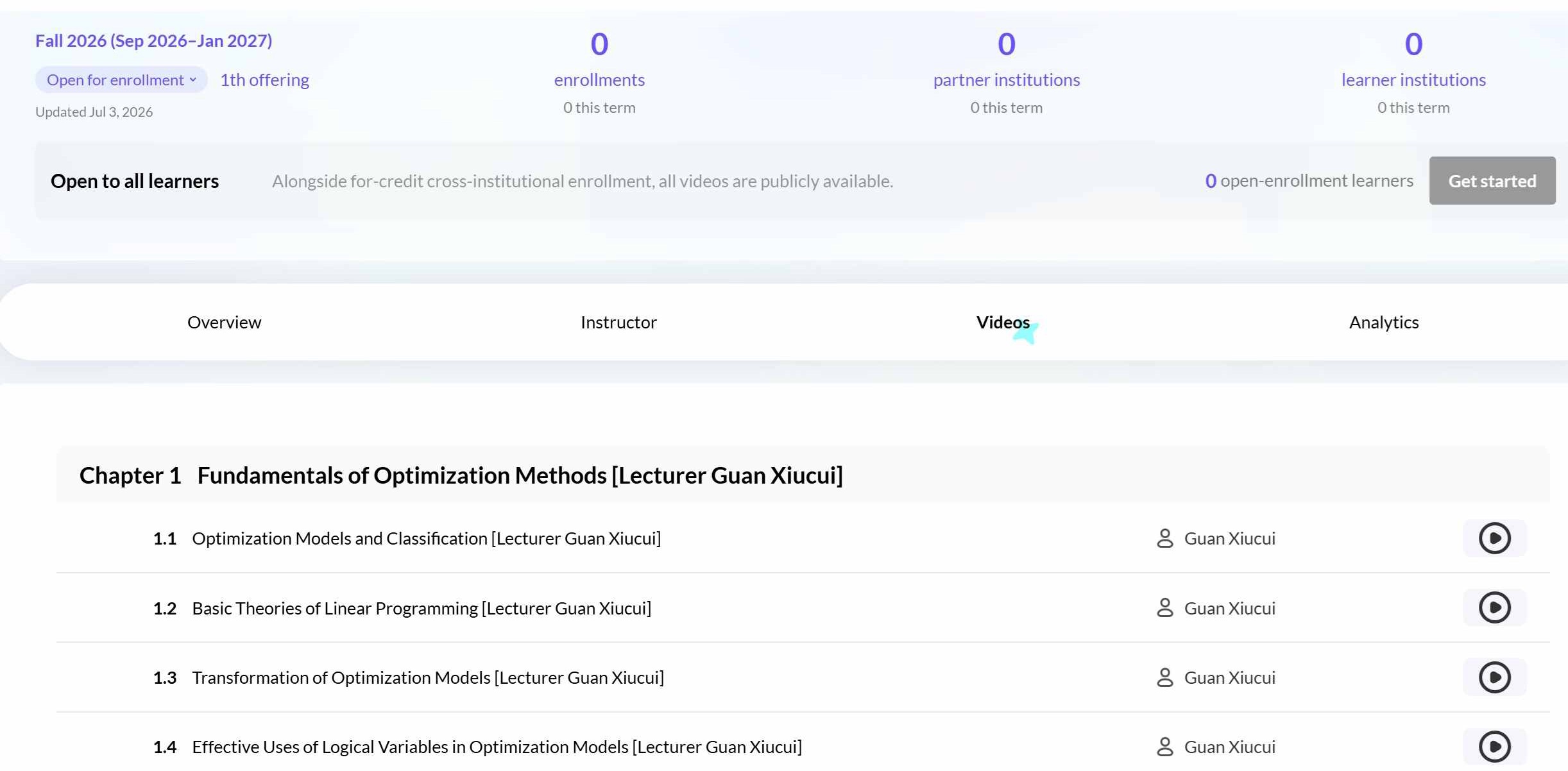Click person icon beside lesson 1.1 lecturer

click(x=1164, y=538)
